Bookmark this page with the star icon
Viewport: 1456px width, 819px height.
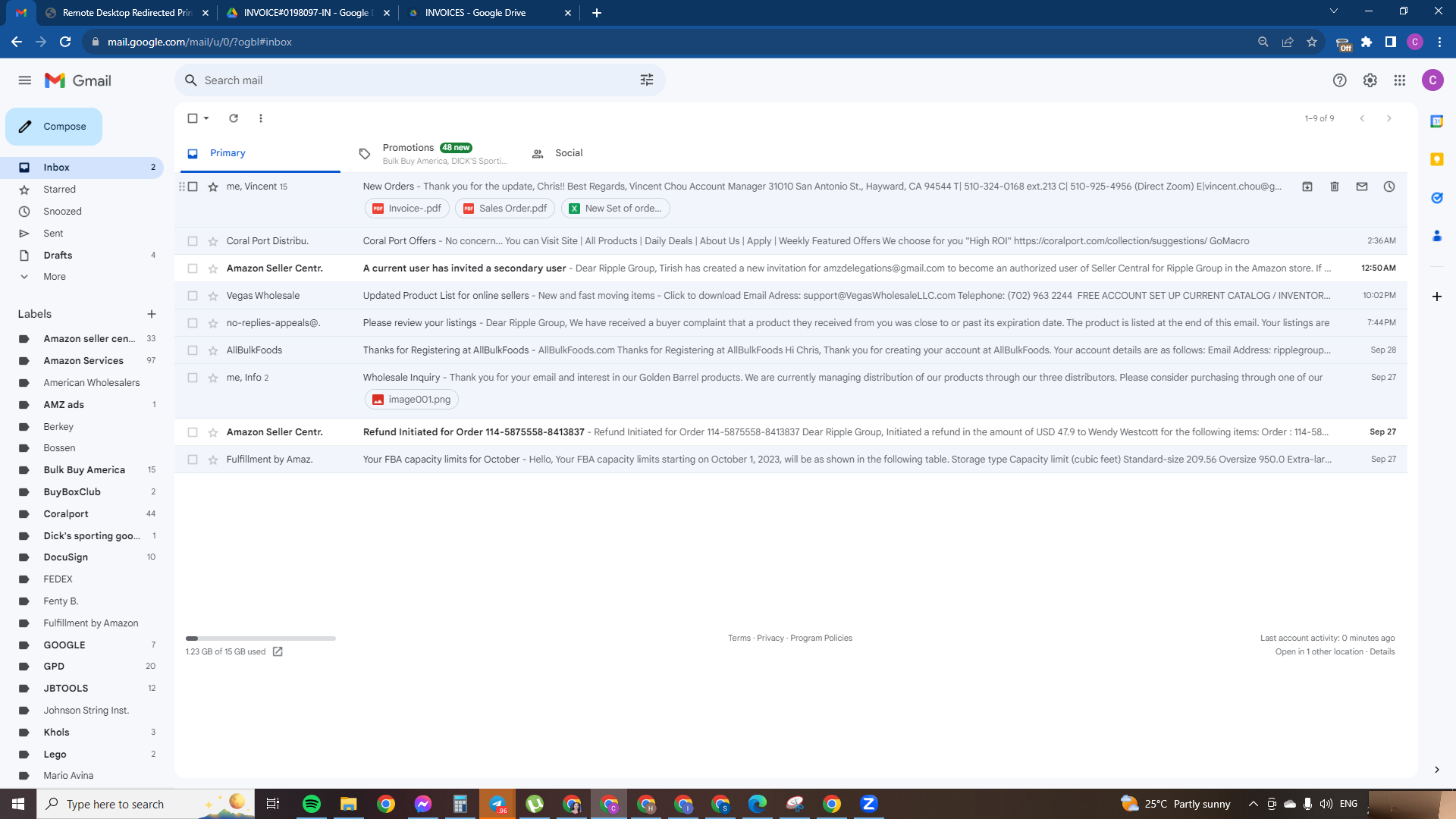[1312, 42]
